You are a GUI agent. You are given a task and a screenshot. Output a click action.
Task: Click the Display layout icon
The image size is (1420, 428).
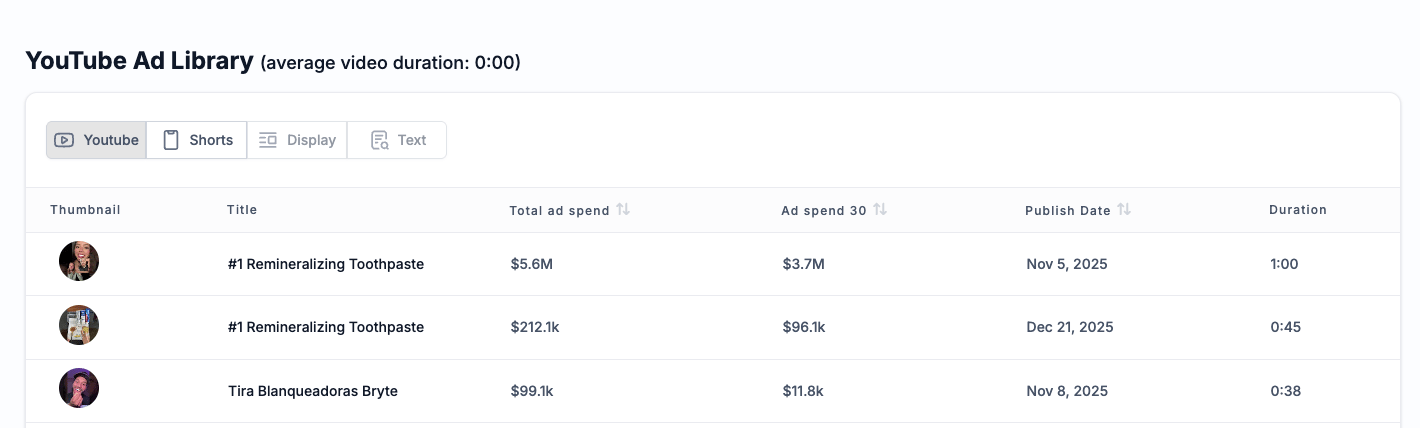coord(268,140)
